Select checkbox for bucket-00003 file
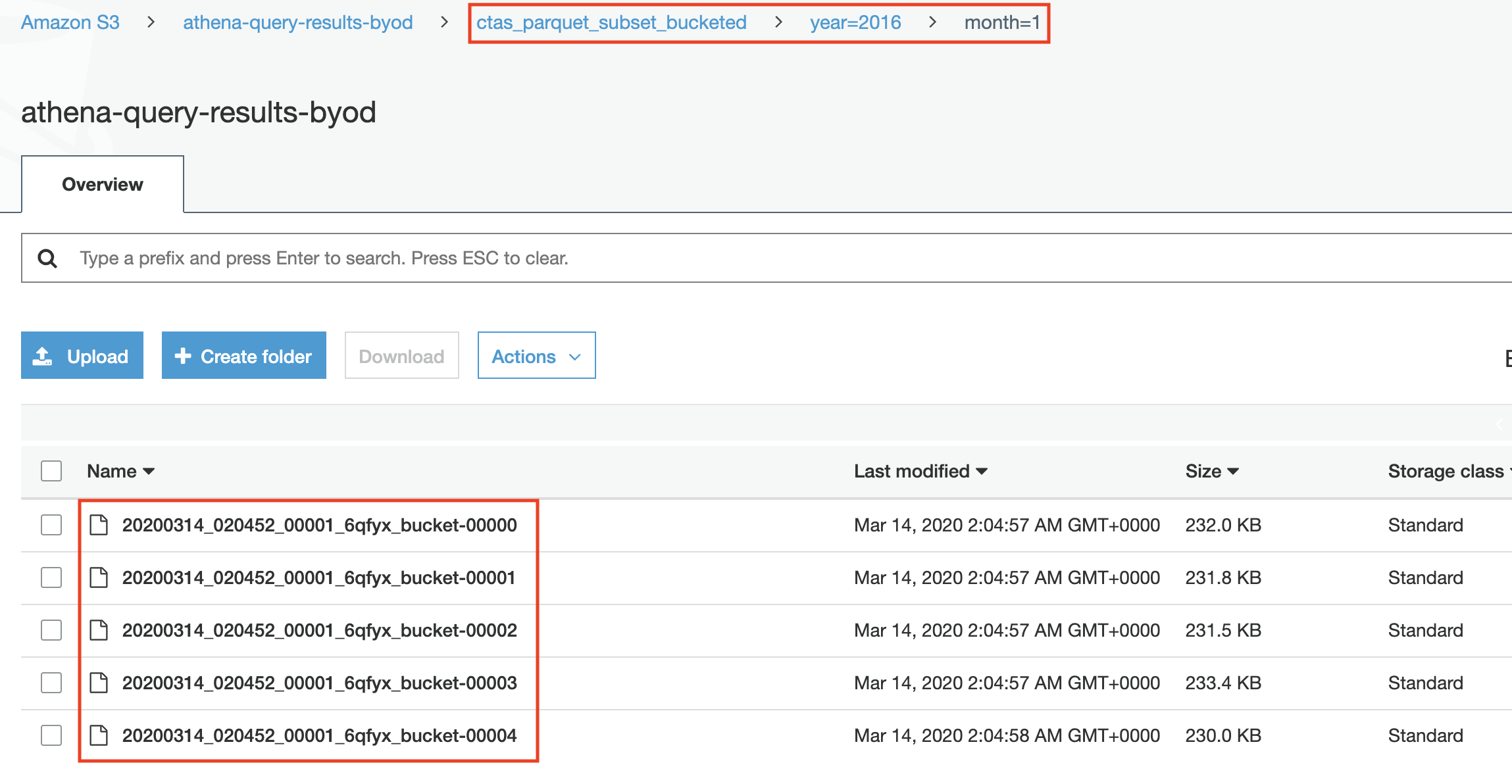1512x784 pixels. click(51, 683)
